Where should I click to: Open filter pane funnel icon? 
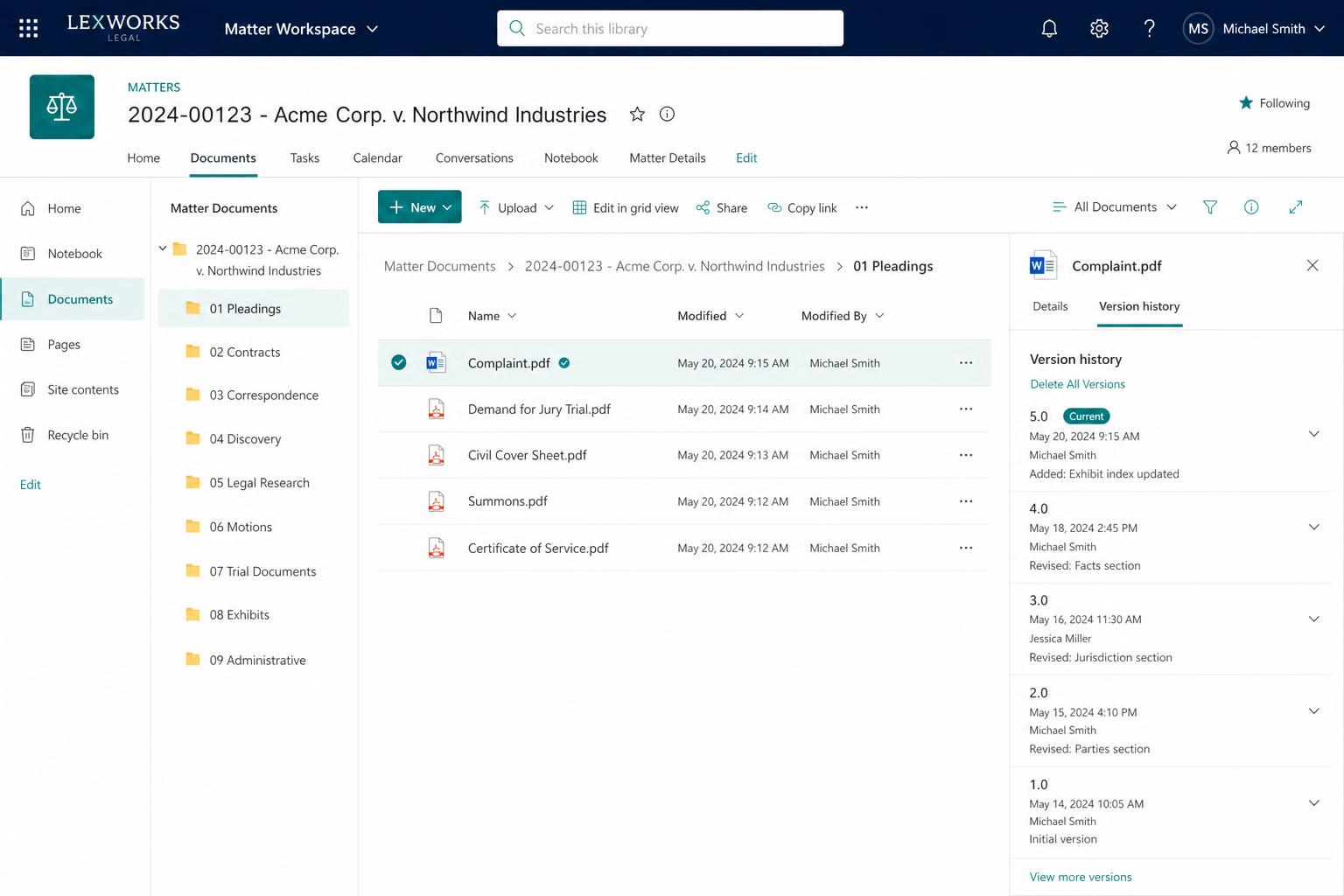tap(1210, 207)
